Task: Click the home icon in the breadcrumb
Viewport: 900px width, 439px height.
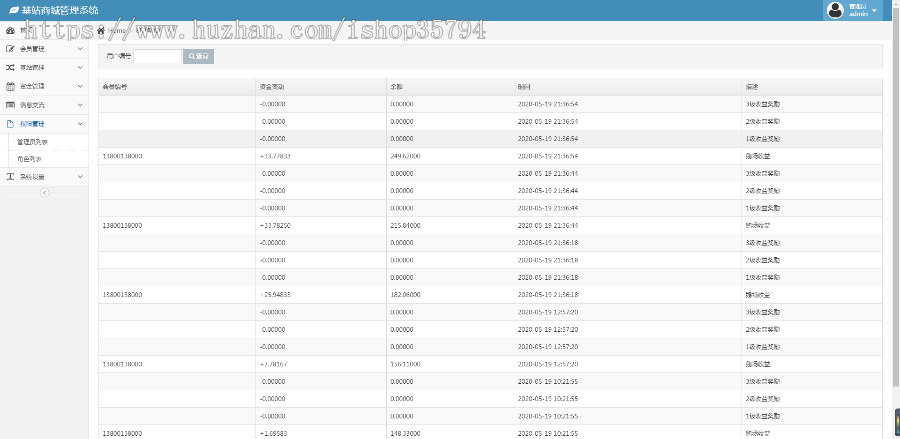Action: [x=101, y=30]
